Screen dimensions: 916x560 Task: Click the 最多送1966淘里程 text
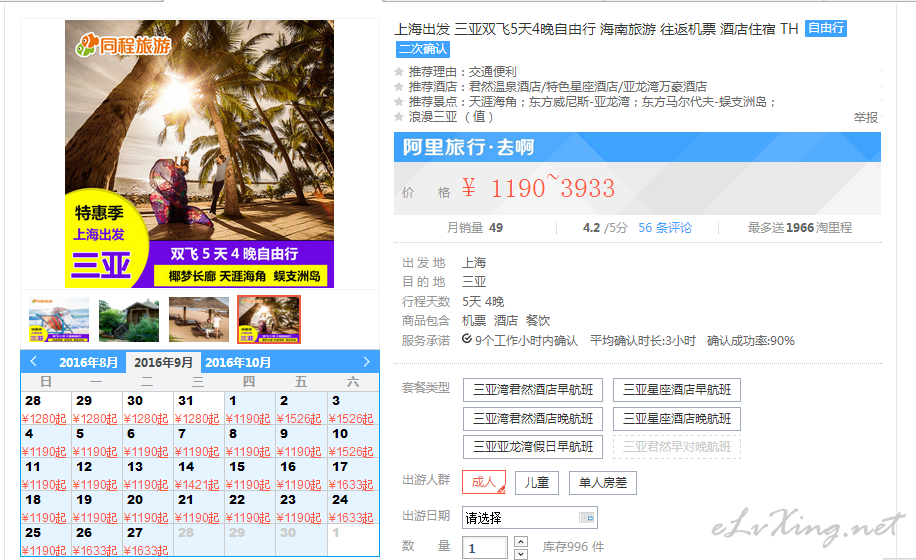(x=800, y=228)
